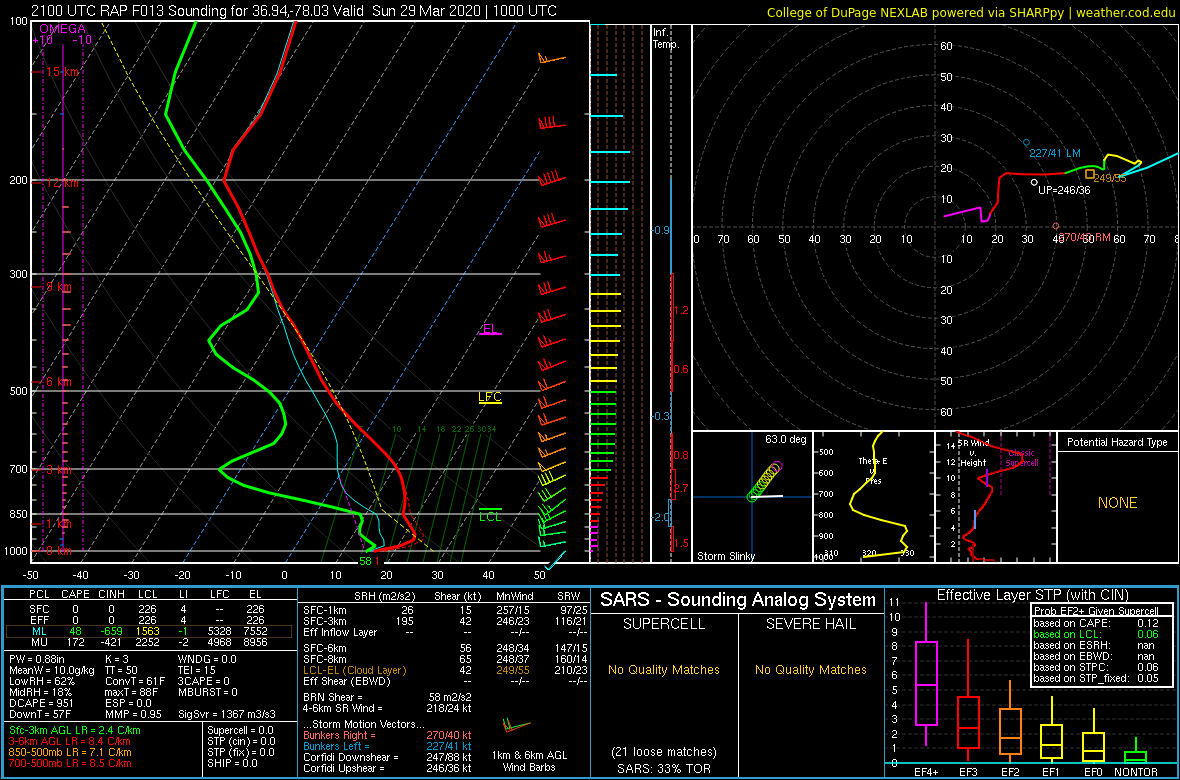Click the yellow EF0 box plot

[1094, 745]
